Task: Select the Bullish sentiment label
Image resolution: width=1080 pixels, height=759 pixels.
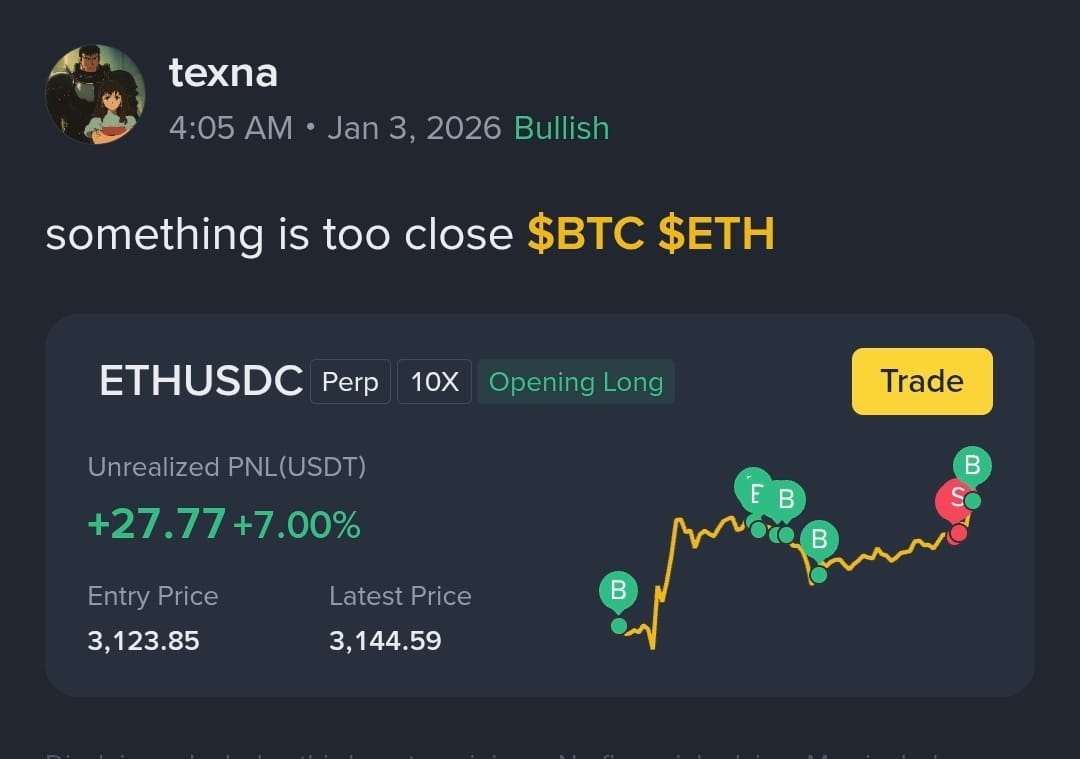Action: 561,128
